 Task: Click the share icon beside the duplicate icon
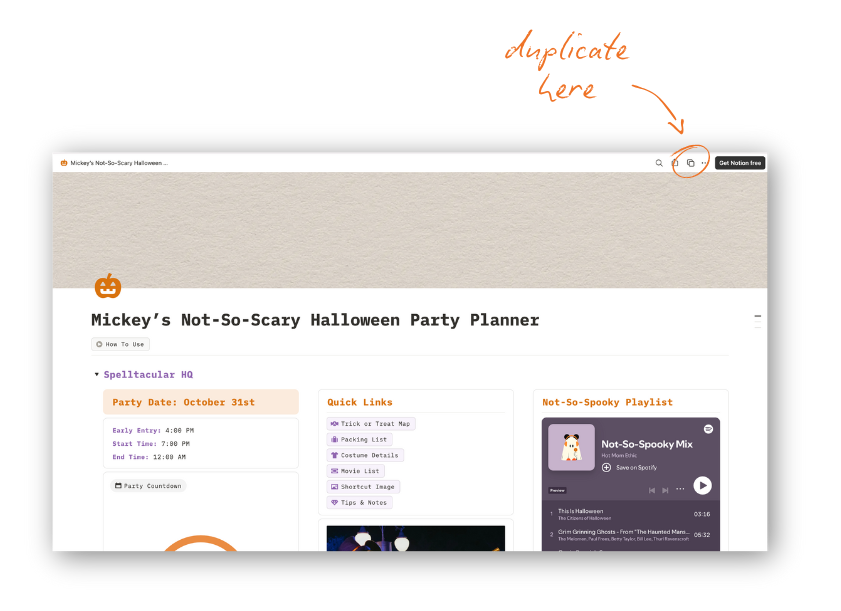pyautogui.click(x=675, y=163)
